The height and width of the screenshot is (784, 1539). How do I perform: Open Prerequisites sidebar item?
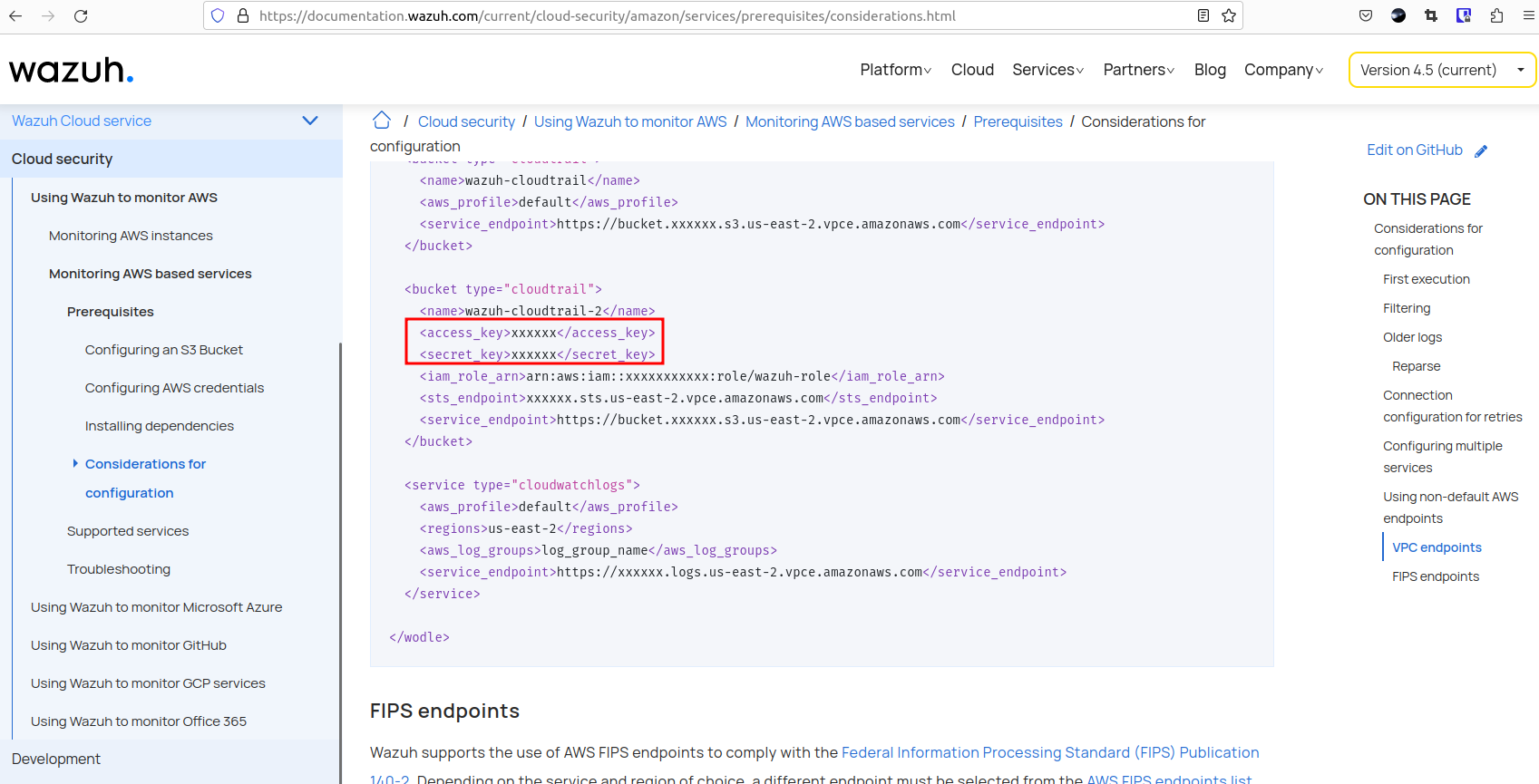tap(111, 312)
